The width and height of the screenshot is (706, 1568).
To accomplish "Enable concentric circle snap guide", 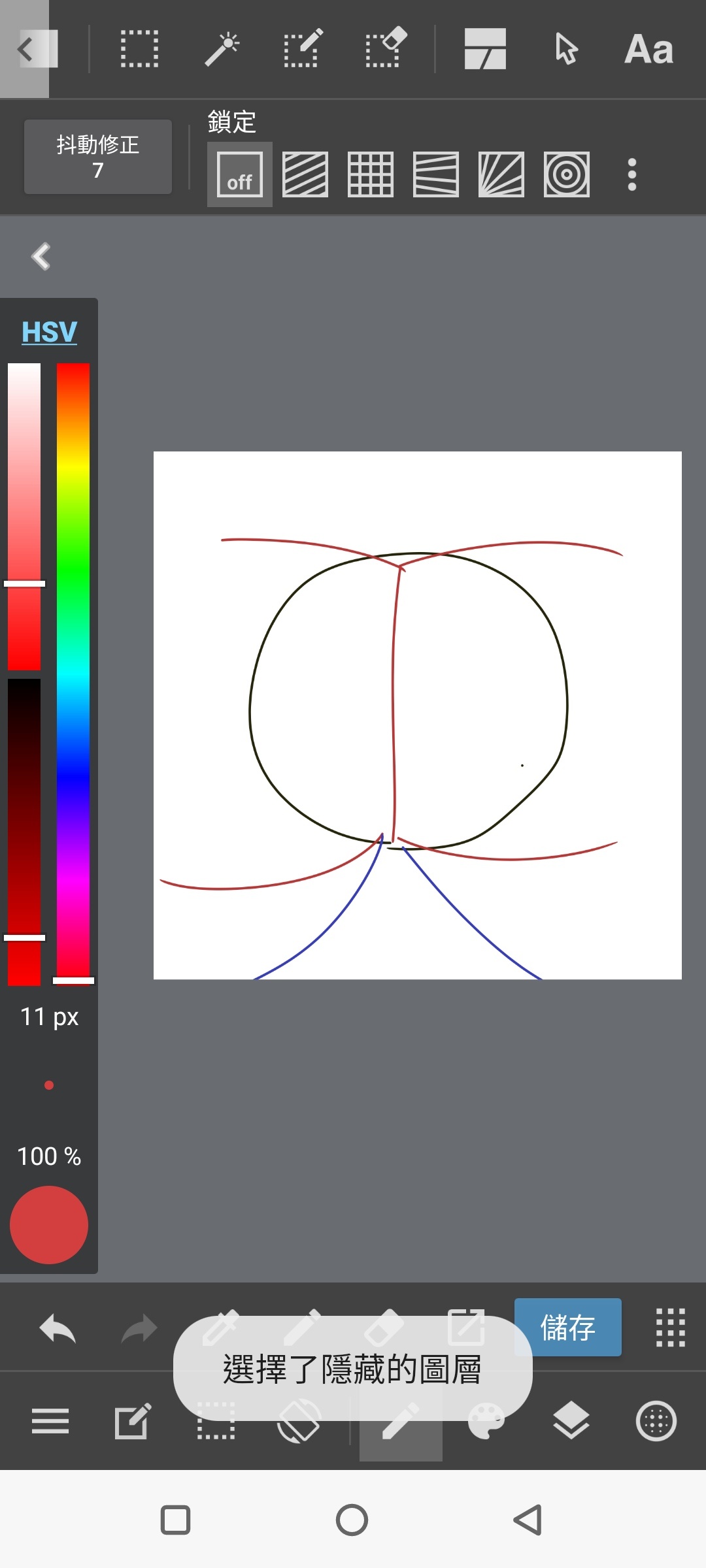I will tap(567, 174).
